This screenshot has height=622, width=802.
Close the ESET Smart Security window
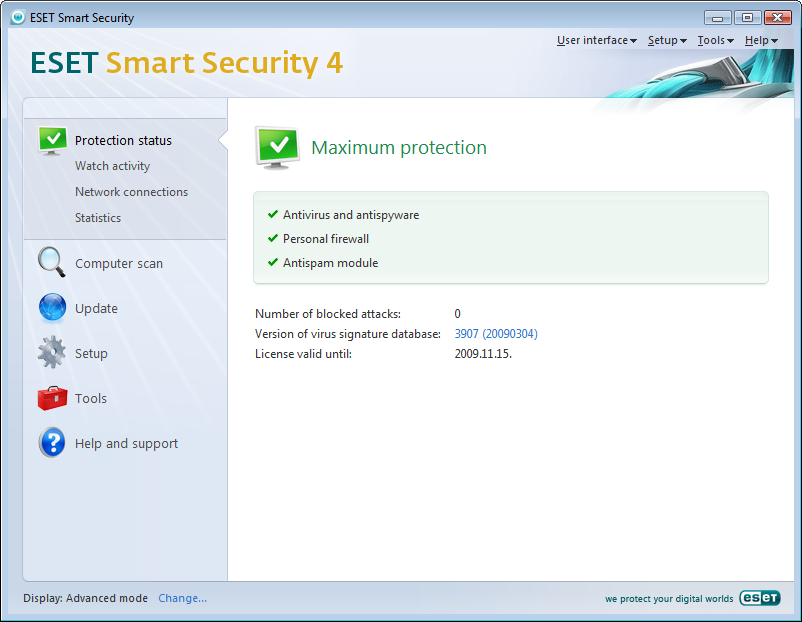(x=777, y=18)
